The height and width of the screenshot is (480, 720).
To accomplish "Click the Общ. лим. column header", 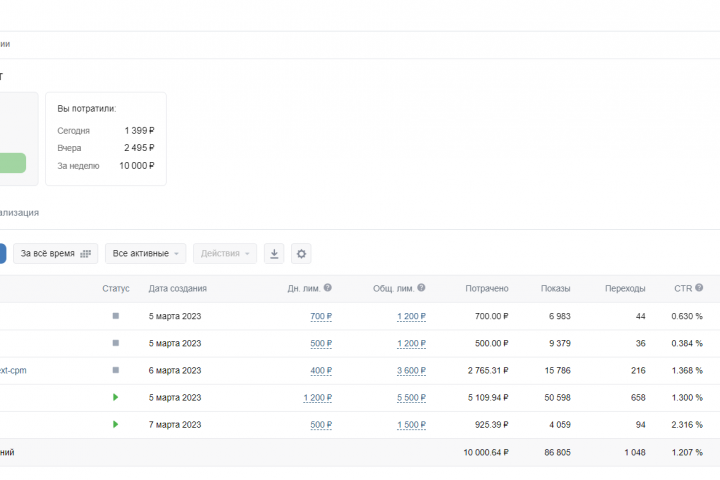I will click(x=394, y=288).
